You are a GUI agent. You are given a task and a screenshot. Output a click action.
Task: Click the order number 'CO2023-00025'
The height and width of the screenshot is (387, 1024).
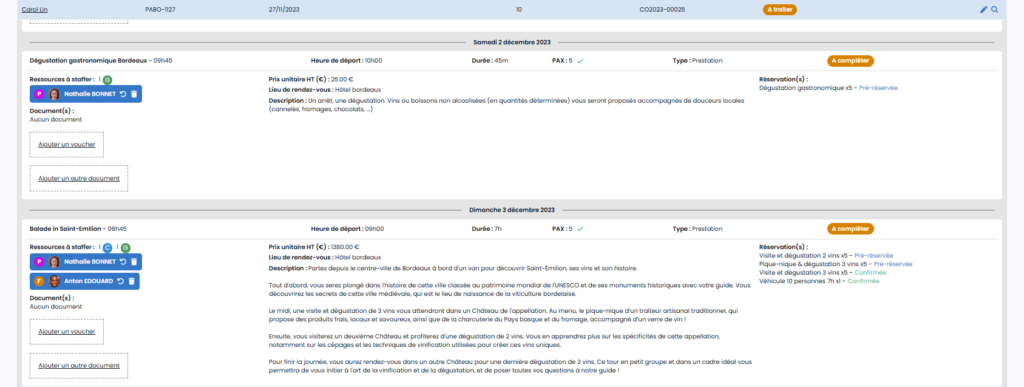[662, 10]
